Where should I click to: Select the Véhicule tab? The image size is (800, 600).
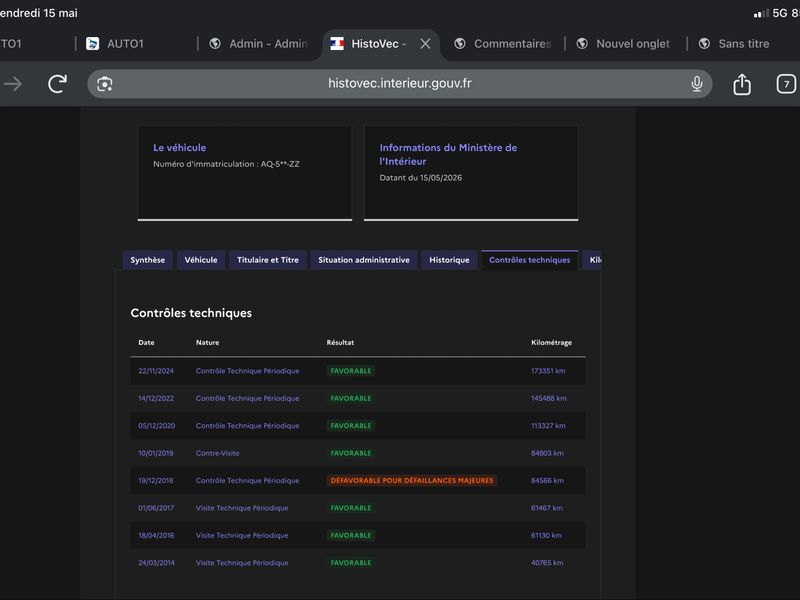(x=201, y=260)
